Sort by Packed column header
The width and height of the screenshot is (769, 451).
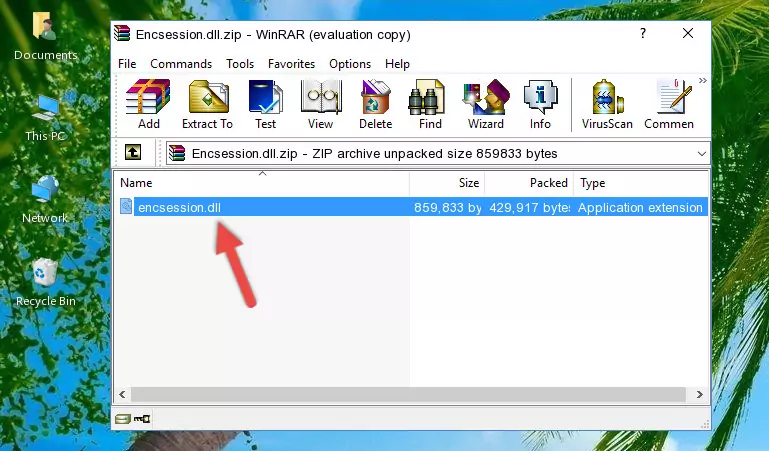pyautogui.click(x=529, y=183)
